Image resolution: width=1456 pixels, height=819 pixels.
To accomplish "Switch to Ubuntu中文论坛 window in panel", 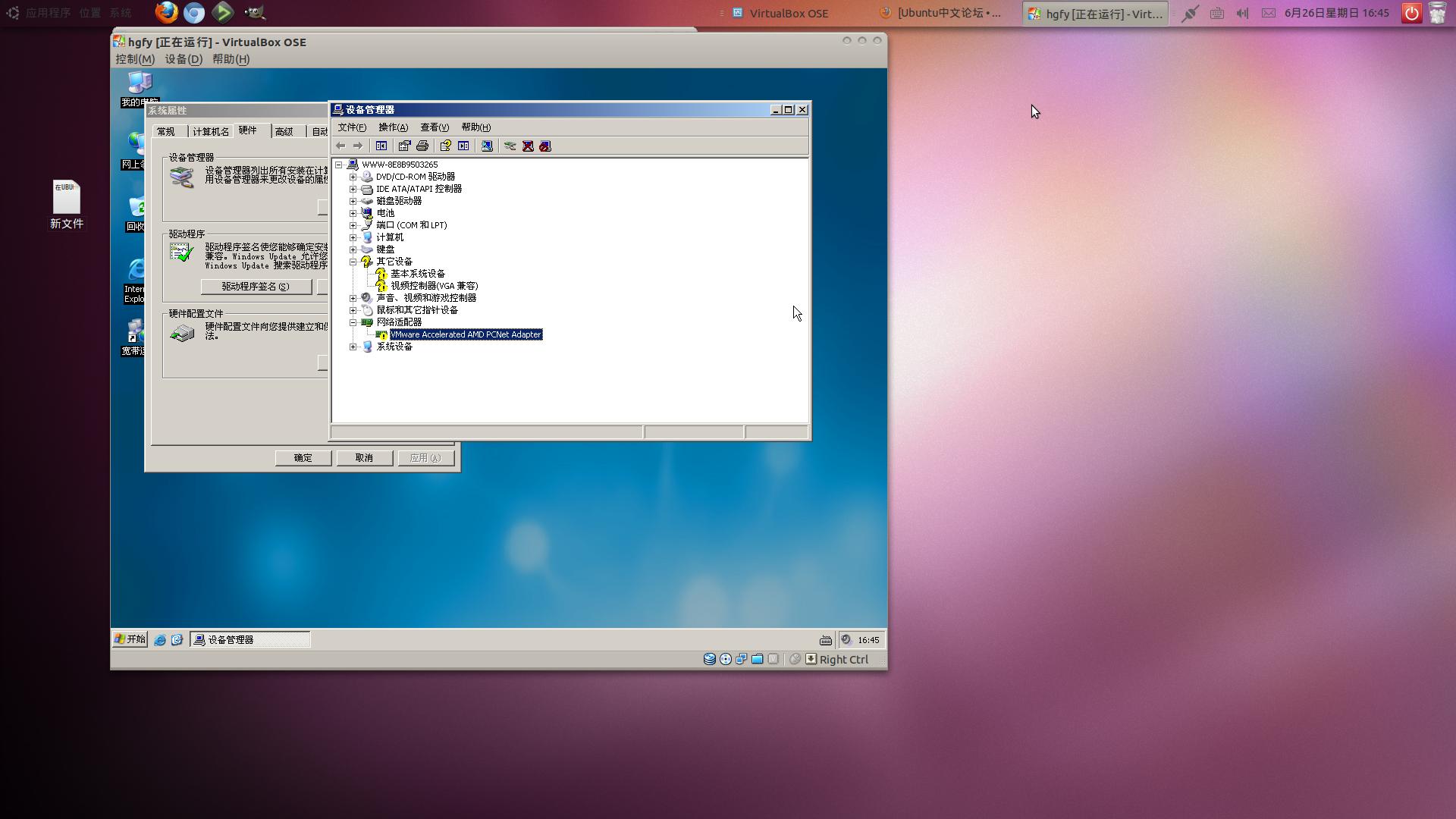I will (941, 13).
